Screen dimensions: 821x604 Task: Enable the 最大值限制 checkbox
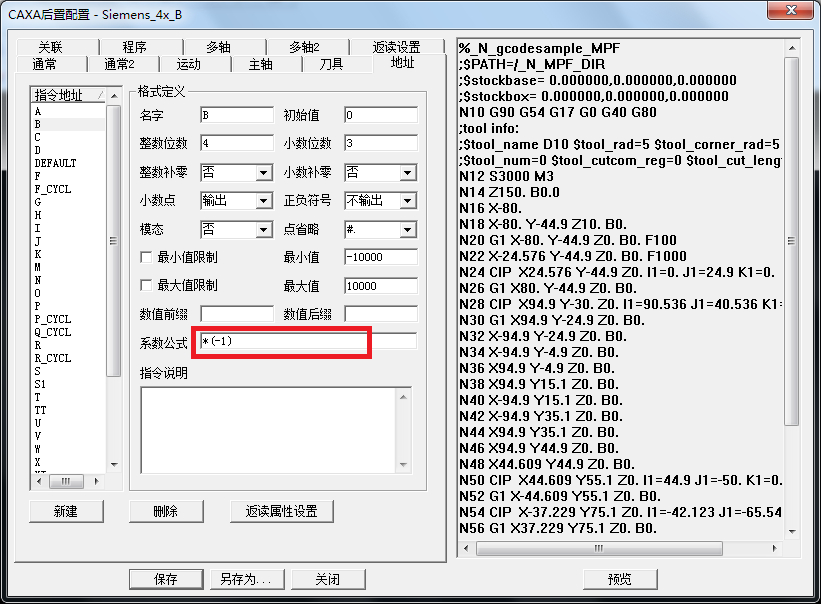point(146,285)
